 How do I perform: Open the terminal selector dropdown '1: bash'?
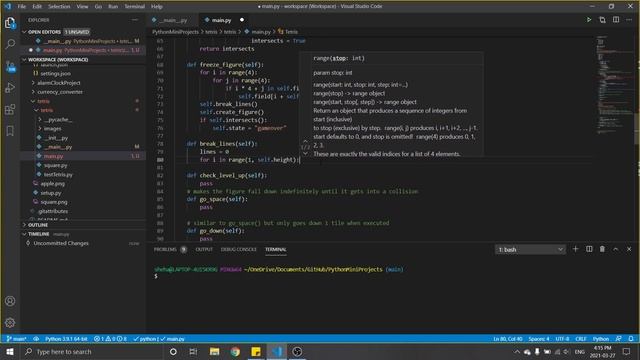point(530,249)
